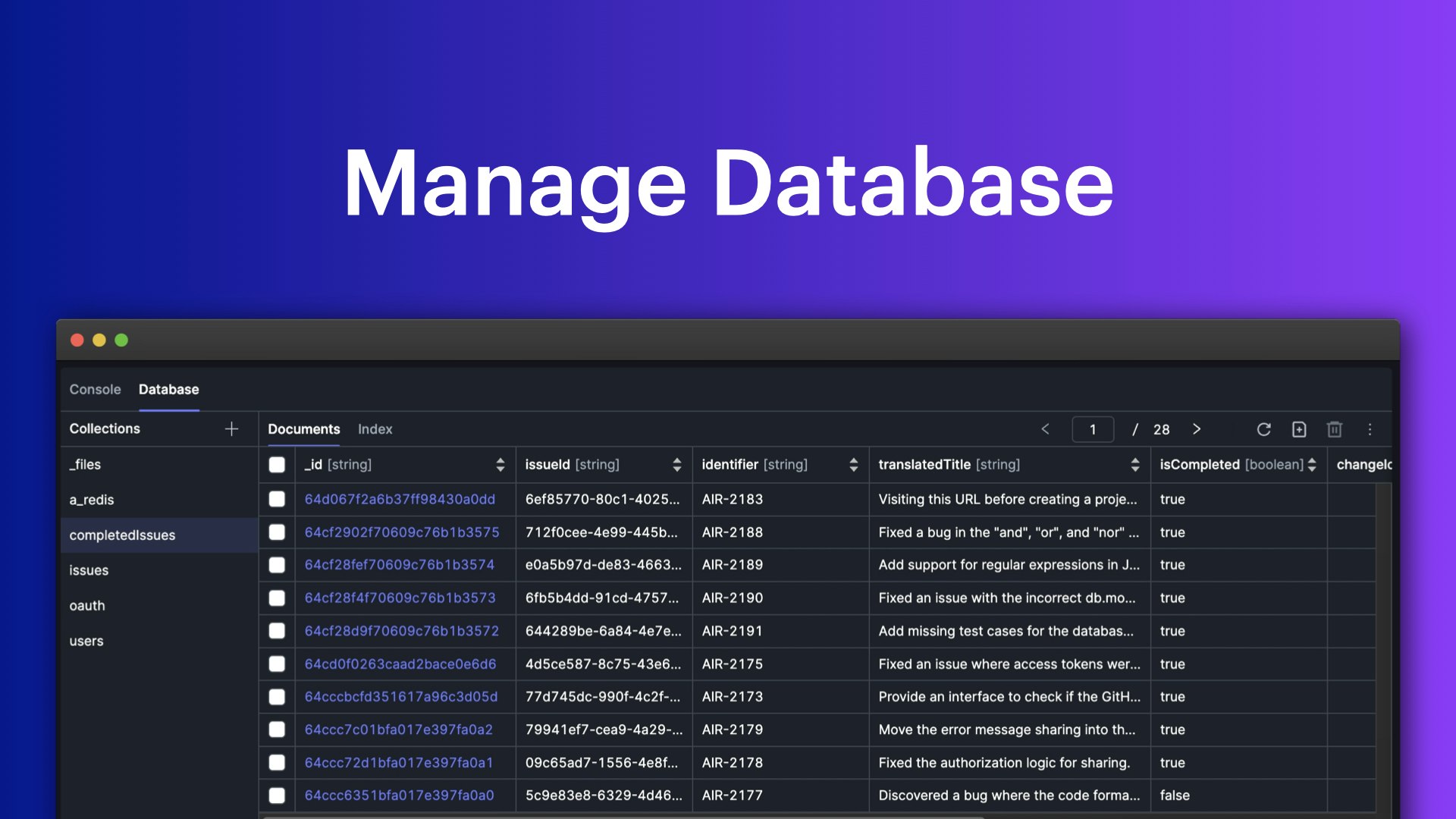This screenshot has height=819, width=1456.
Task: Check the row for AIR-2191
Action: coord(277,631)
